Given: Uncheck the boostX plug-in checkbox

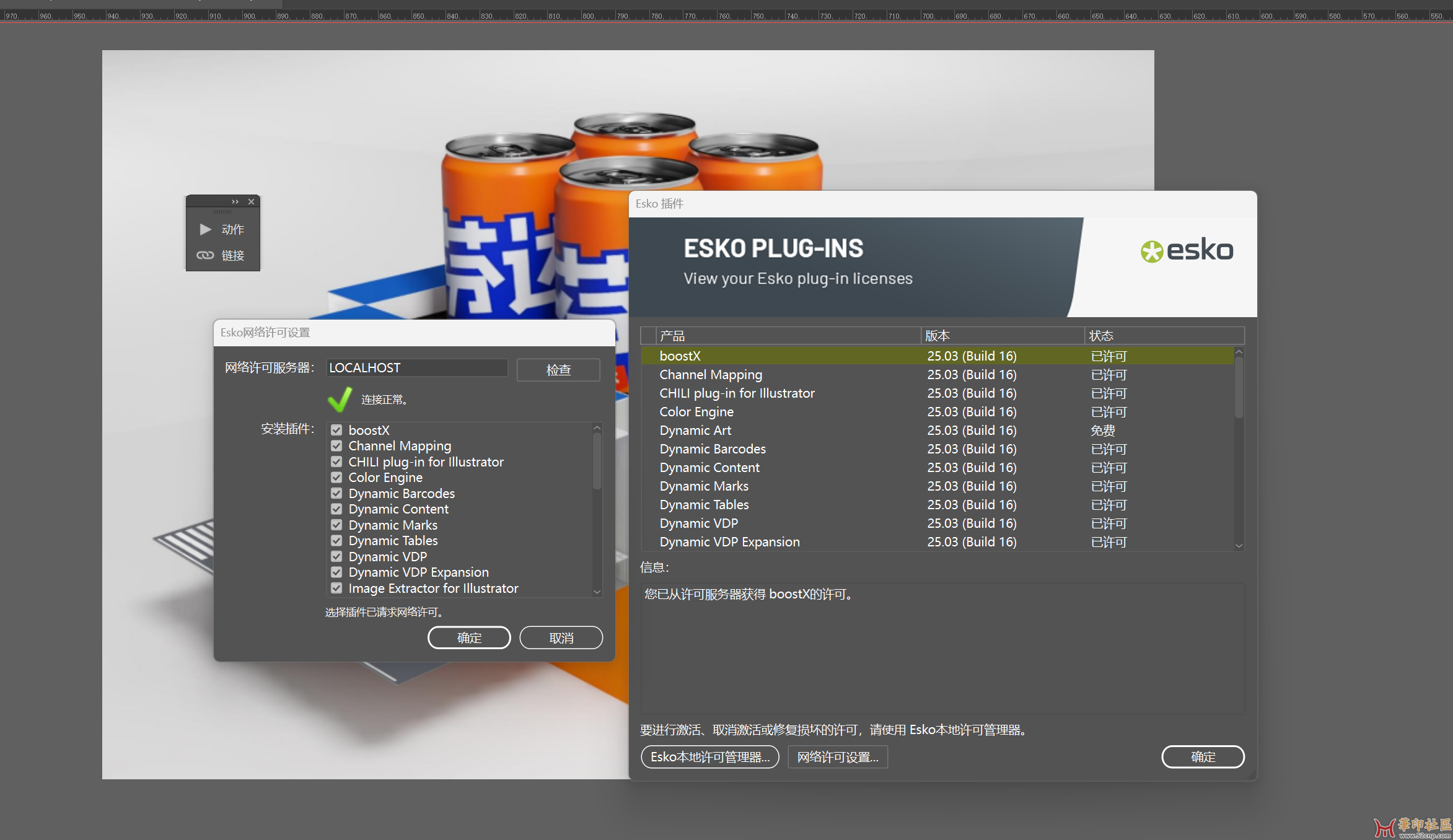Looking at the screenshot, I should click(336, 430).
